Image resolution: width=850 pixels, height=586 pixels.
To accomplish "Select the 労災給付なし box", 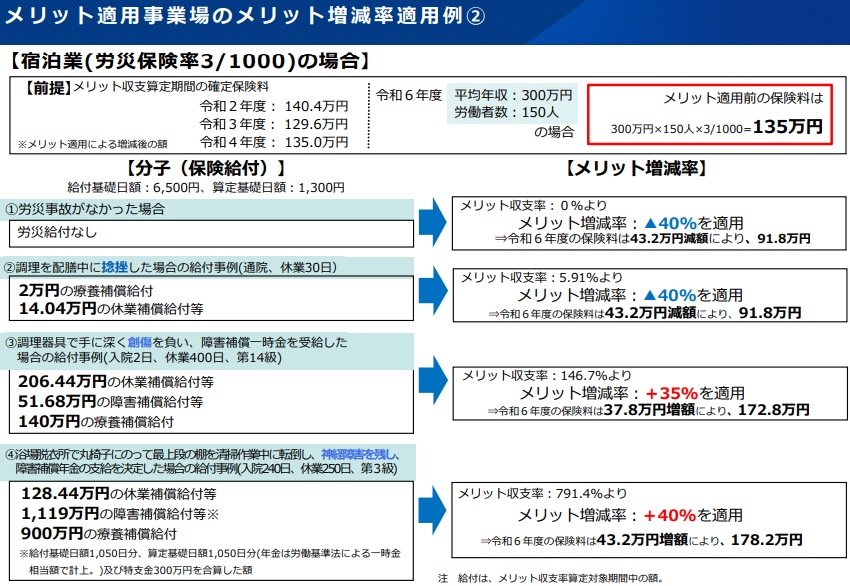I will pyautogui.click(x=210, y=233).
